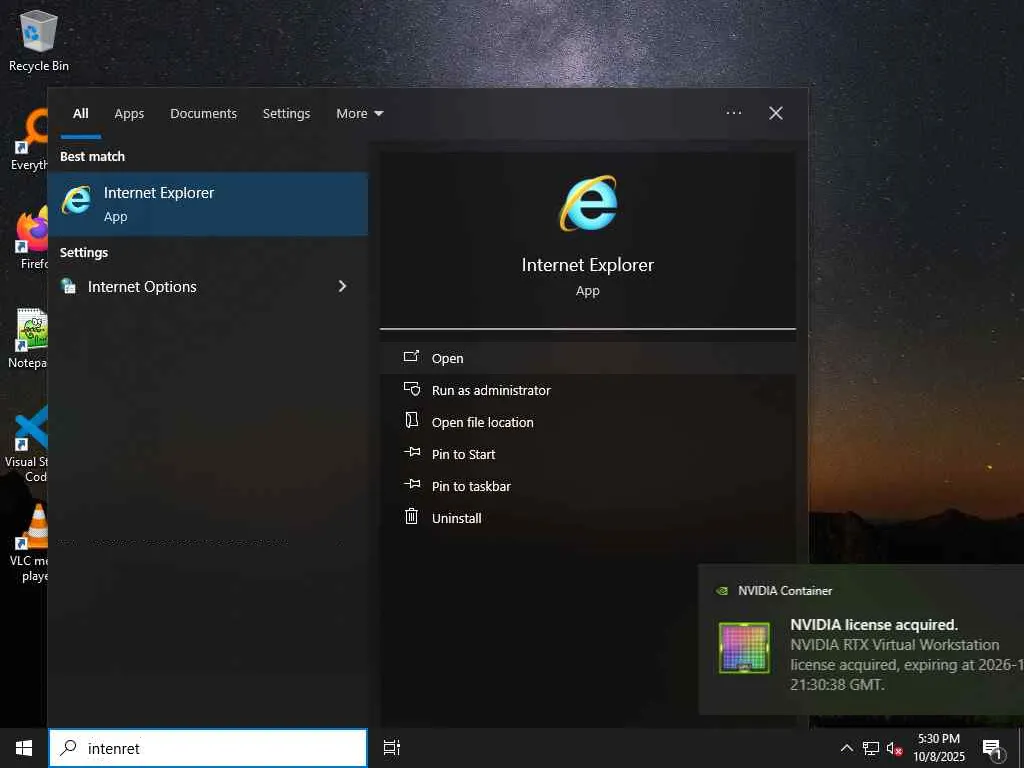Click the Pin to Start pin icon
The image size is (1024, 768).
pyautogui.click(x=412, y=452)
